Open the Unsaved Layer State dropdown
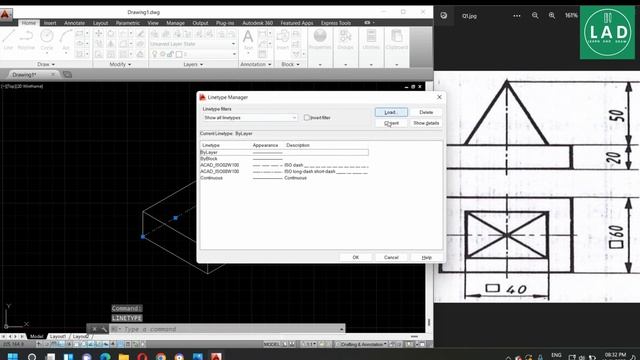The image size is (640, 360). click(x=193, y=44)
